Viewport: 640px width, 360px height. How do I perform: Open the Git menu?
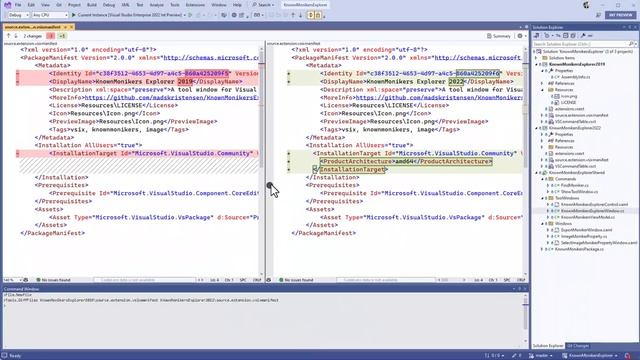click(59, 5)
